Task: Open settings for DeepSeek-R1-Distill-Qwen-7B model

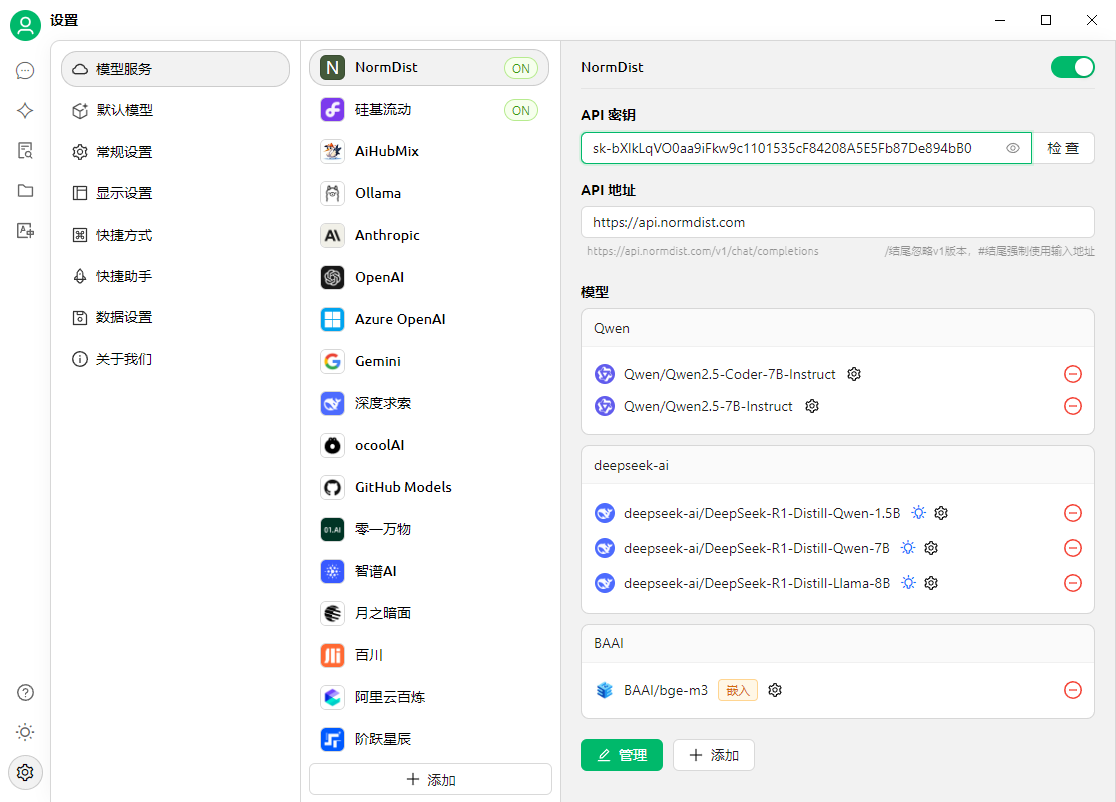Action: (x=931, y=548)
